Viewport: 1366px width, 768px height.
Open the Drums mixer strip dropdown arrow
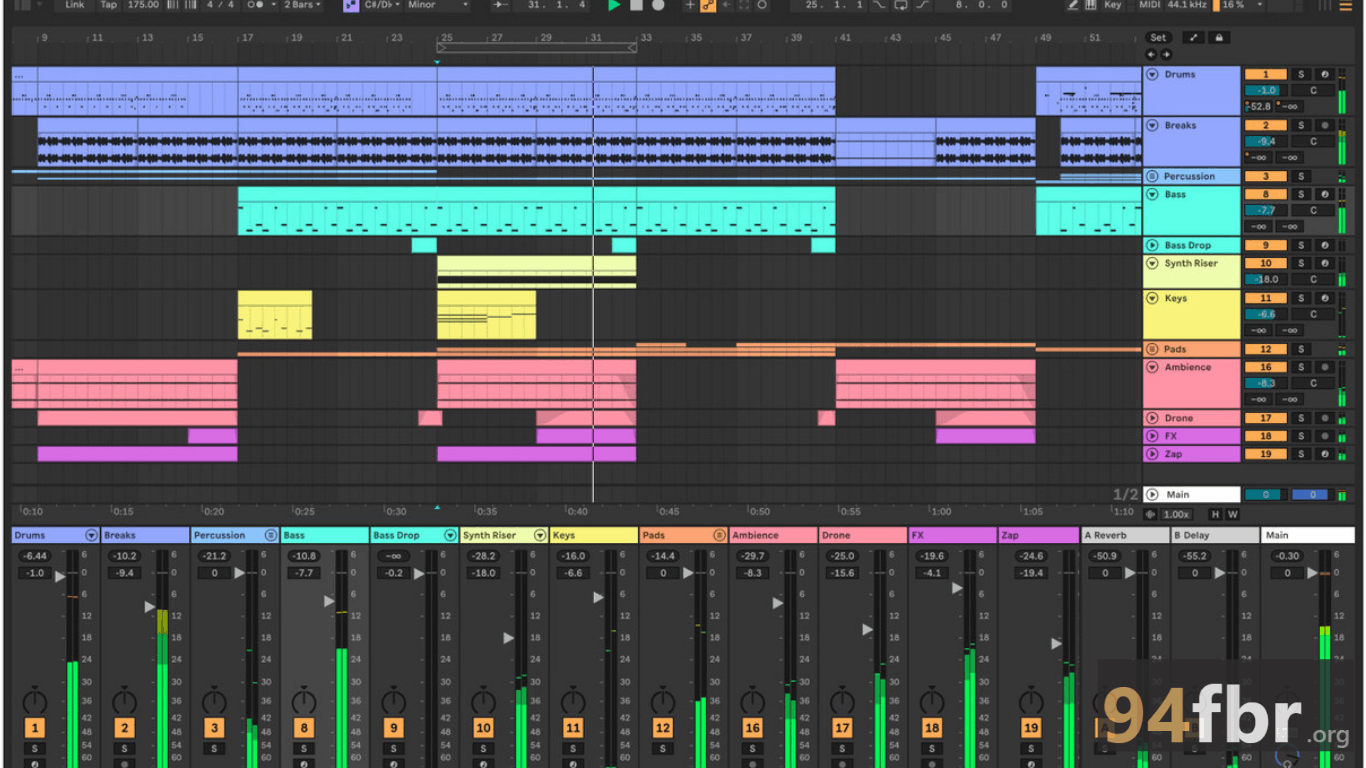92,535
